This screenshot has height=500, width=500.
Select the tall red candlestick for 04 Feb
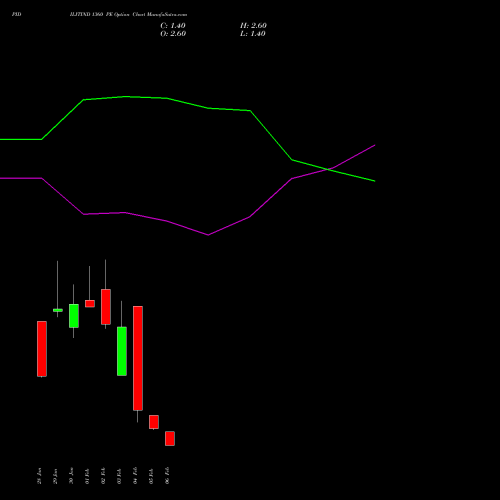[x=138, y=358]
